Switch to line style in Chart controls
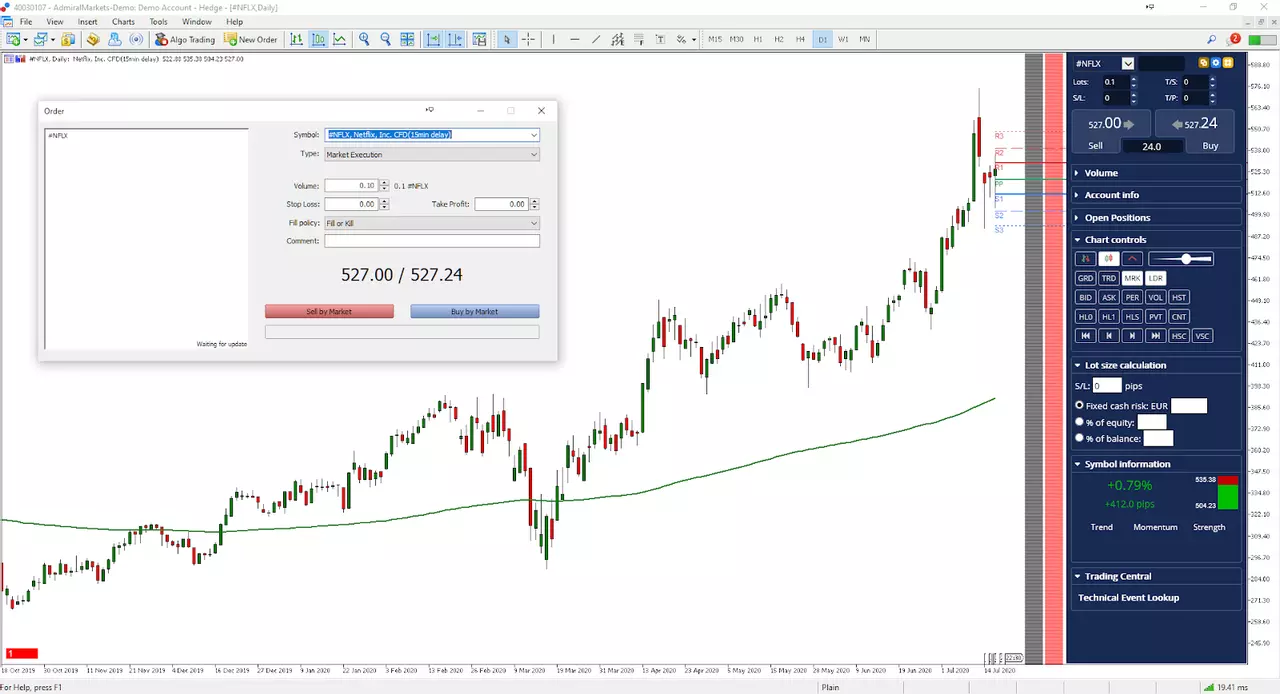The height and width of the screenshot is (694, 1280). pyautogui.click(x=1132, y=259)
